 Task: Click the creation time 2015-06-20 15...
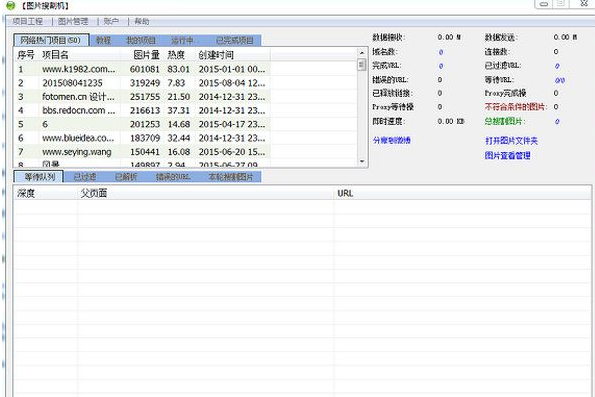click(x=231, y=152)
